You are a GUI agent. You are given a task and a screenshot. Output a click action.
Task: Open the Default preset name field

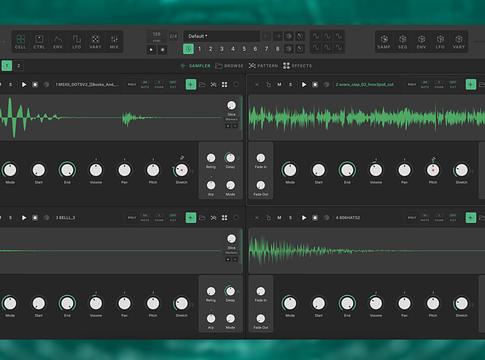222,36
